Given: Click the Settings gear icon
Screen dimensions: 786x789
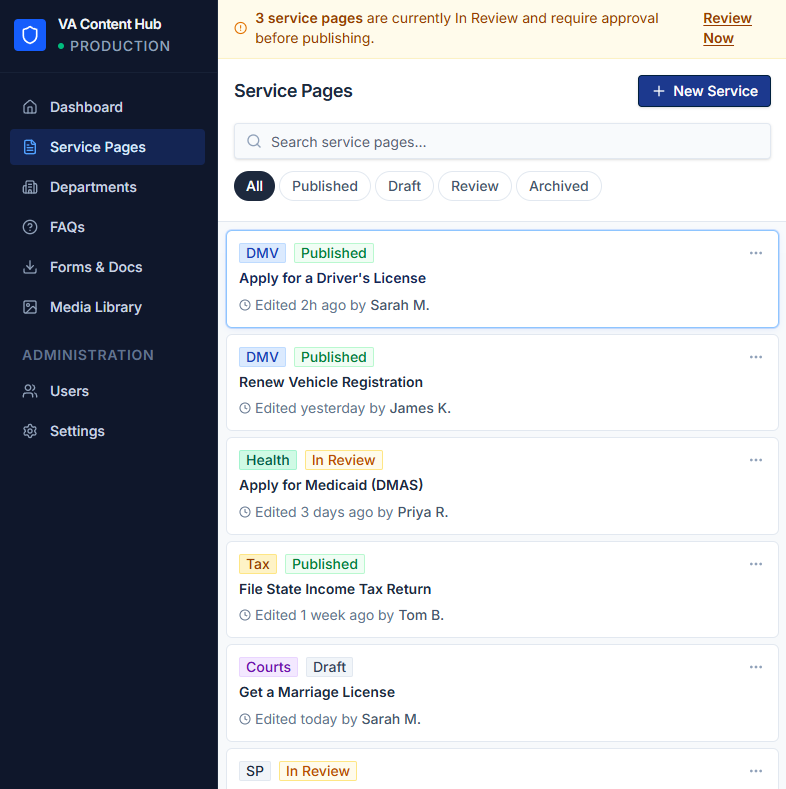Looking at the screenshot, I should click(x=30, y=431).
